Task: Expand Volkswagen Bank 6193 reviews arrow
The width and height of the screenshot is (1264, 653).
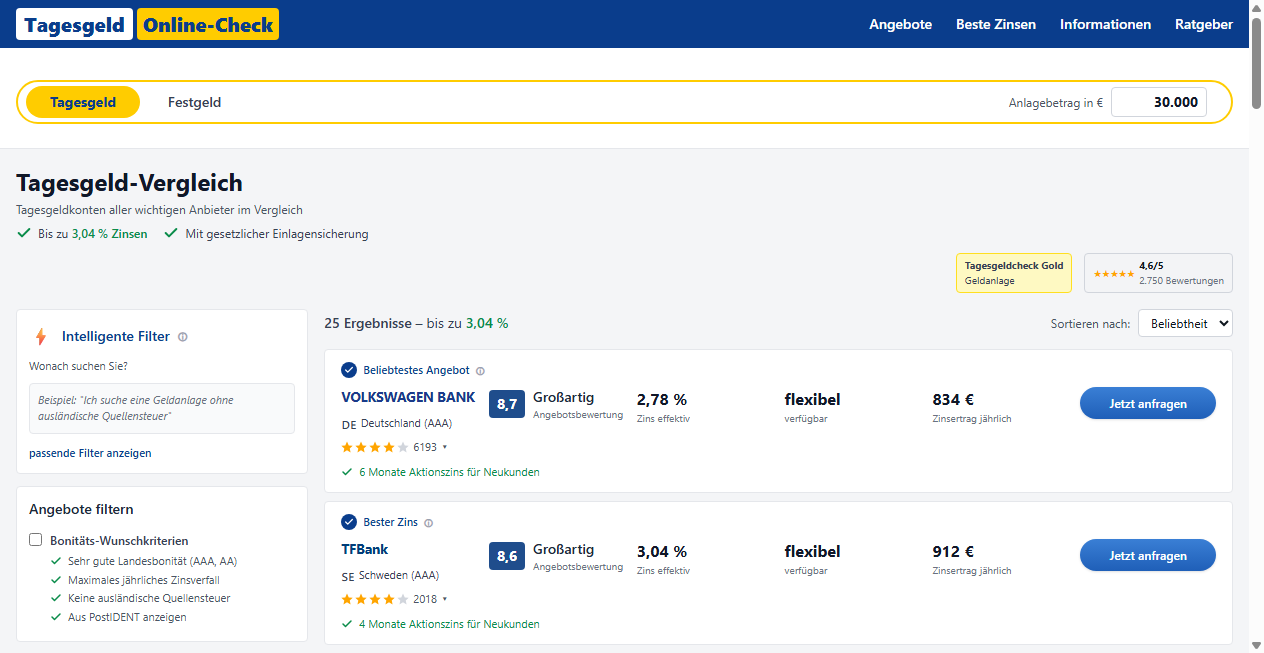Action: point(445,447)
